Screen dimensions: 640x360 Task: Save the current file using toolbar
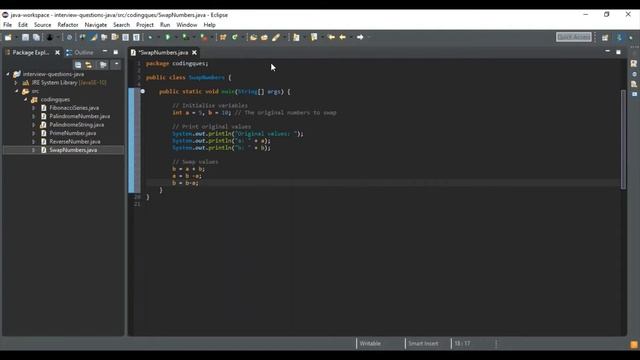point(25,37)
